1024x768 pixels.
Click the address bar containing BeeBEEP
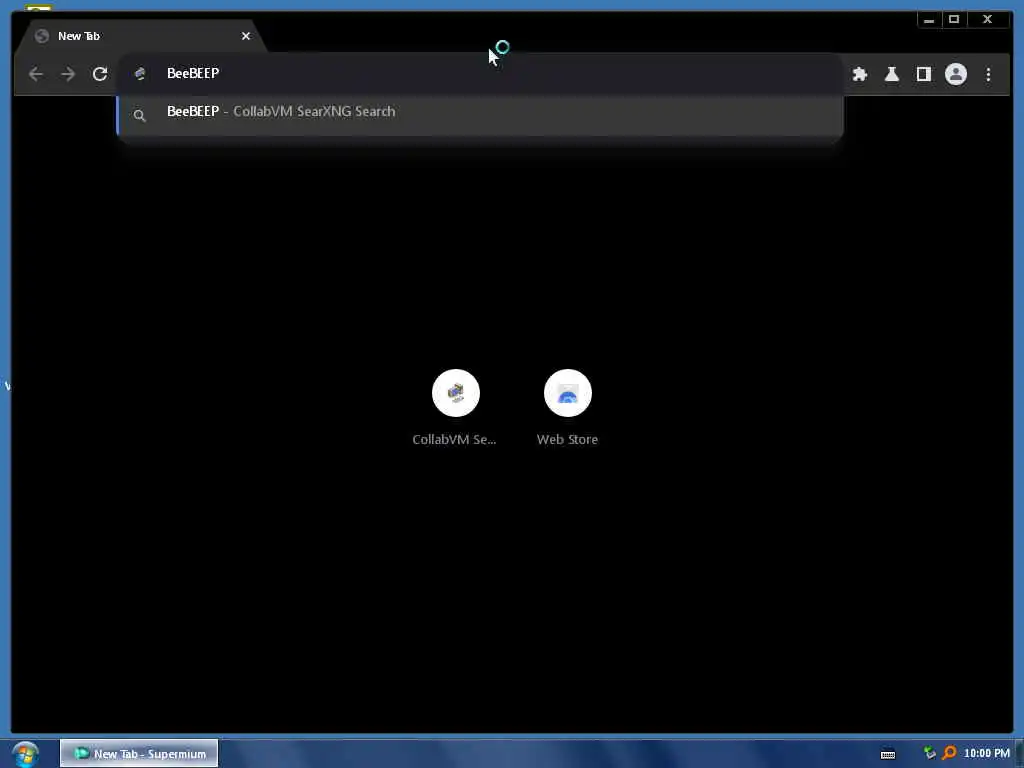(x=480, y=73)
